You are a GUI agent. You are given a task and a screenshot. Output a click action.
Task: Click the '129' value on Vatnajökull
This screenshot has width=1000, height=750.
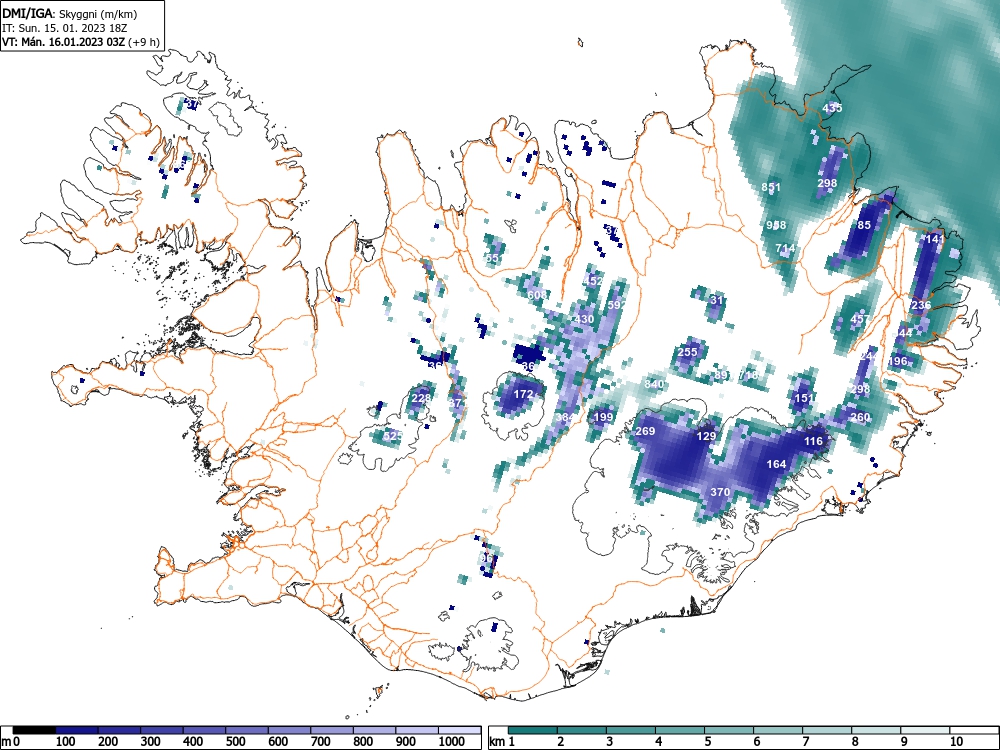pos(706,436)
